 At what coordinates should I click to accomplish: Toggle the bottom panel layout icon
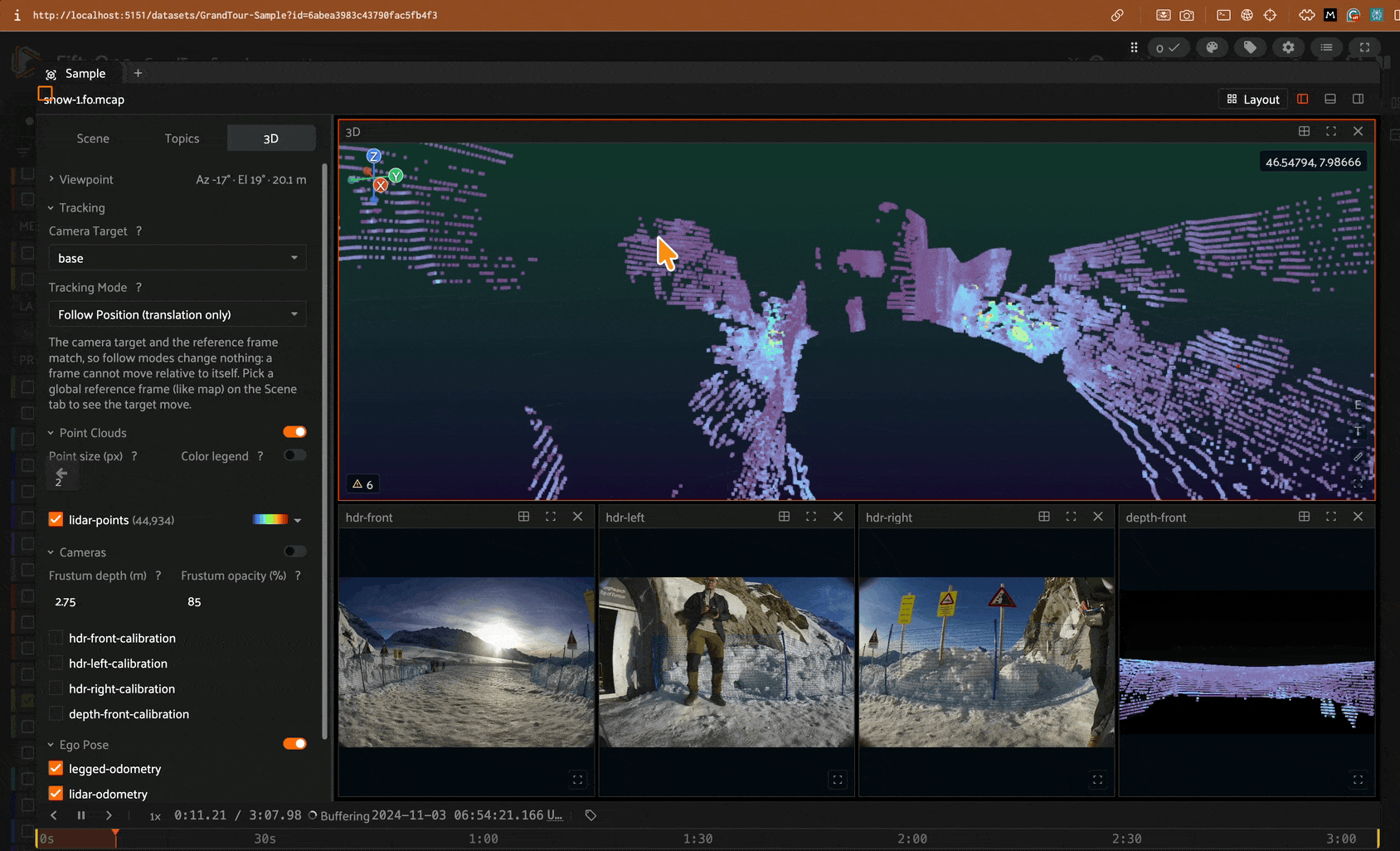tap(1330, 99)
